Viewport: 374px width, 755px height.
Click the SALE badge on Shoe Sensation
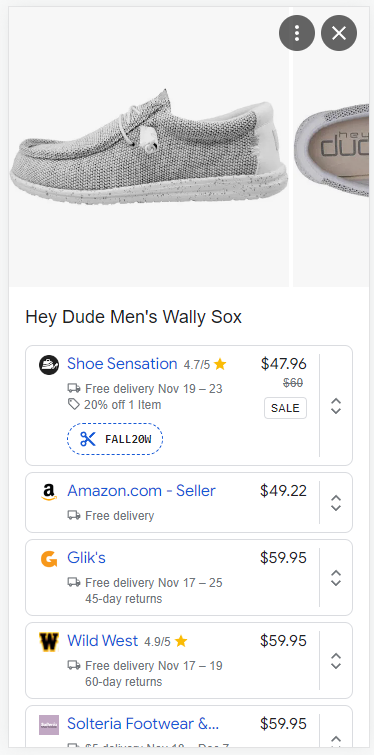285,408
